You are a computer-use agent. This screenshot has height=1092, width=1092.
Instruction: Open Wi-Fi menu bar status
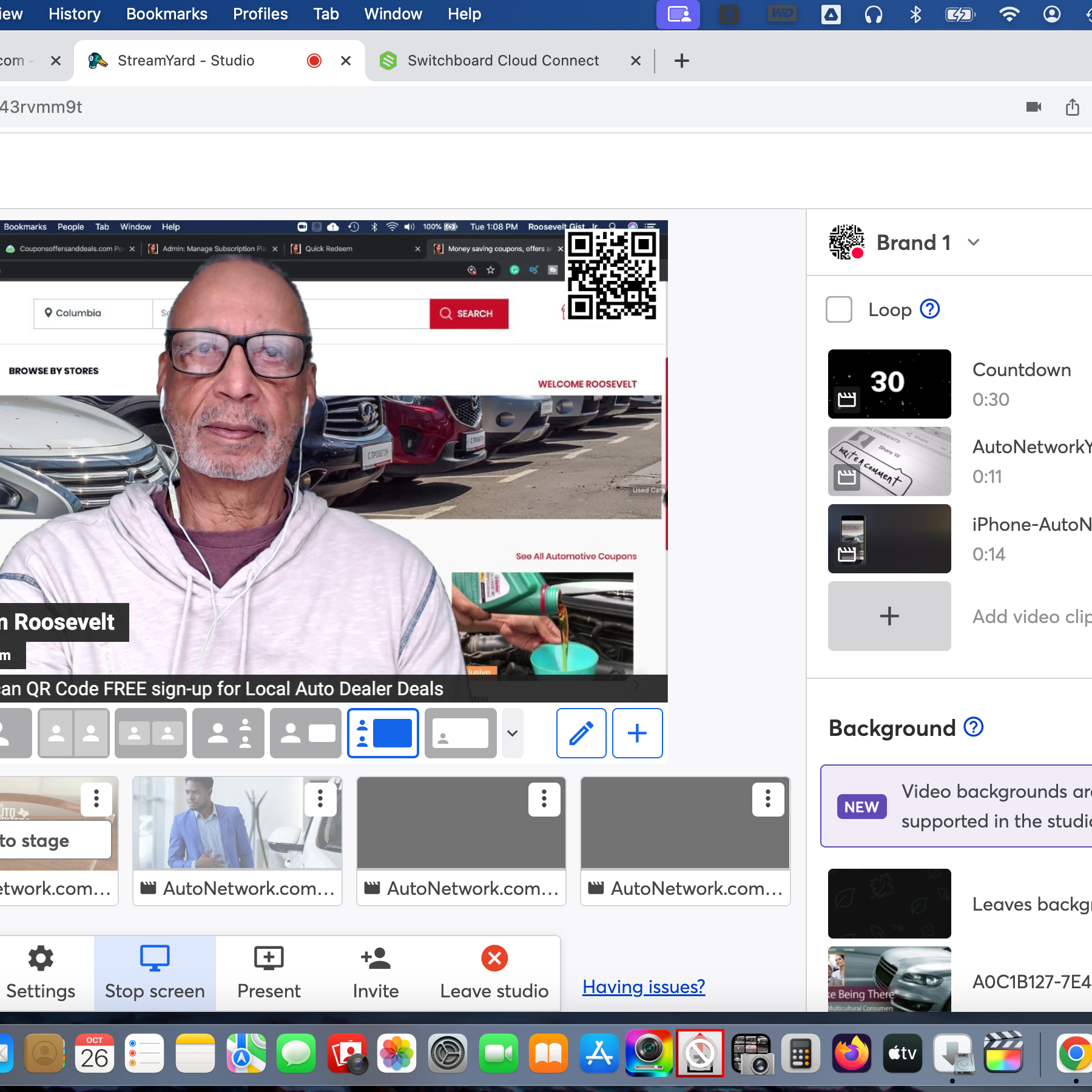[1009, 14]
